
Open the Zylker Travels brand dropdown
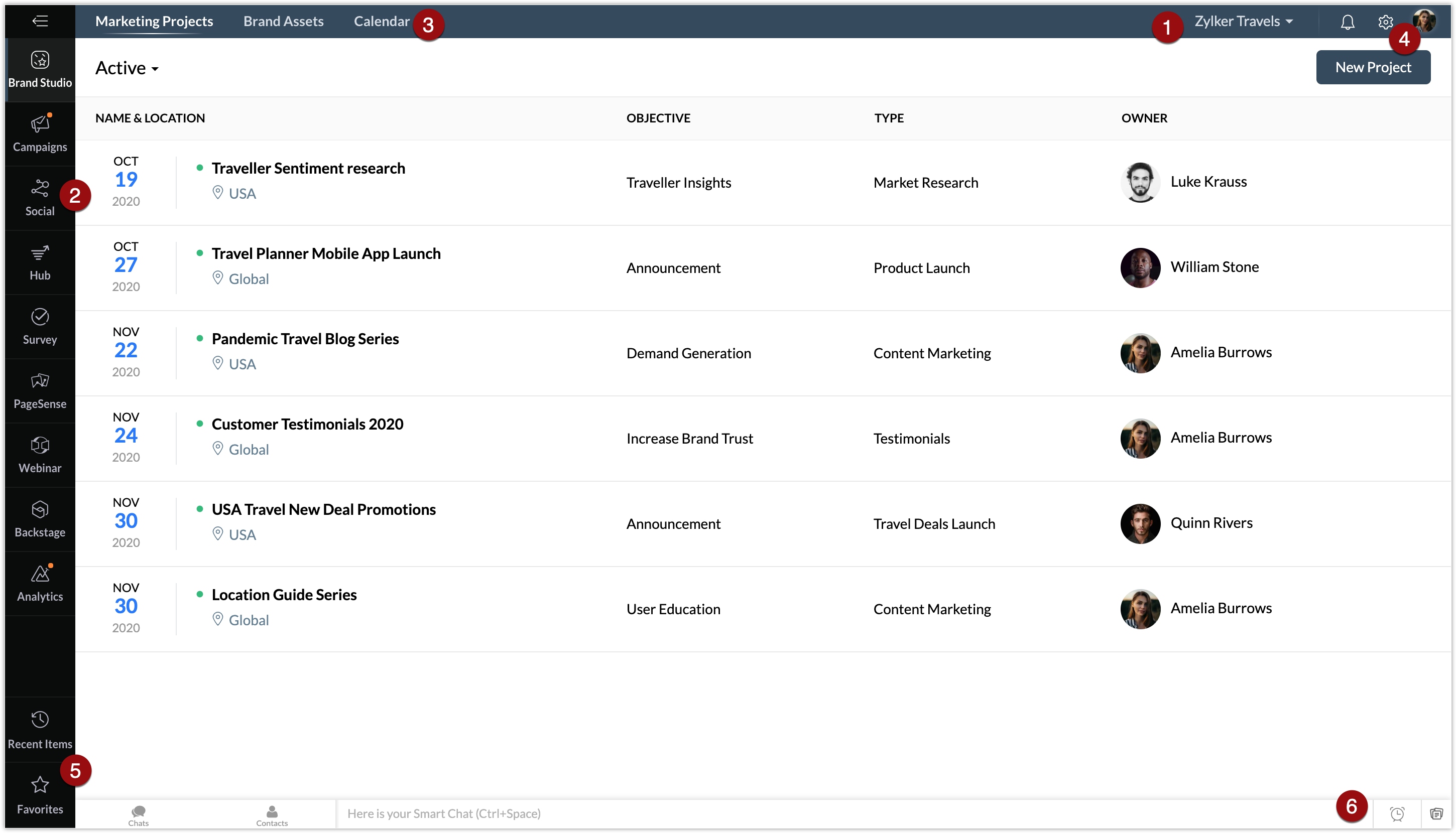[x=1243, y=21]
